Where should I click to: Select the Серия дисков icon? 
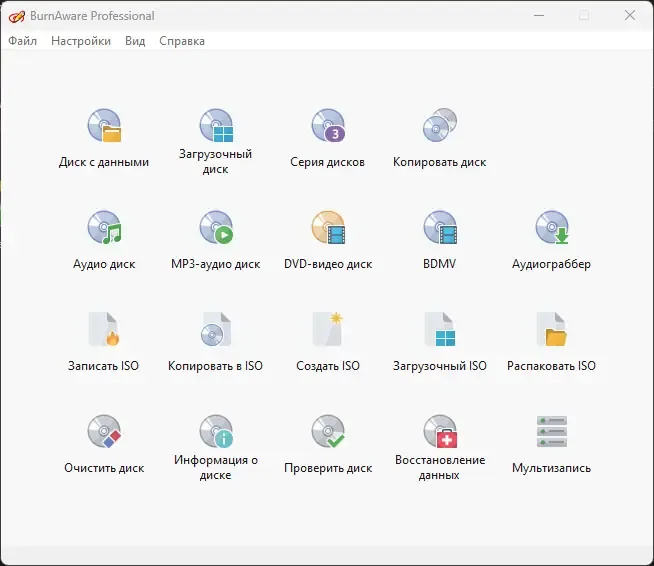[328, 126]
